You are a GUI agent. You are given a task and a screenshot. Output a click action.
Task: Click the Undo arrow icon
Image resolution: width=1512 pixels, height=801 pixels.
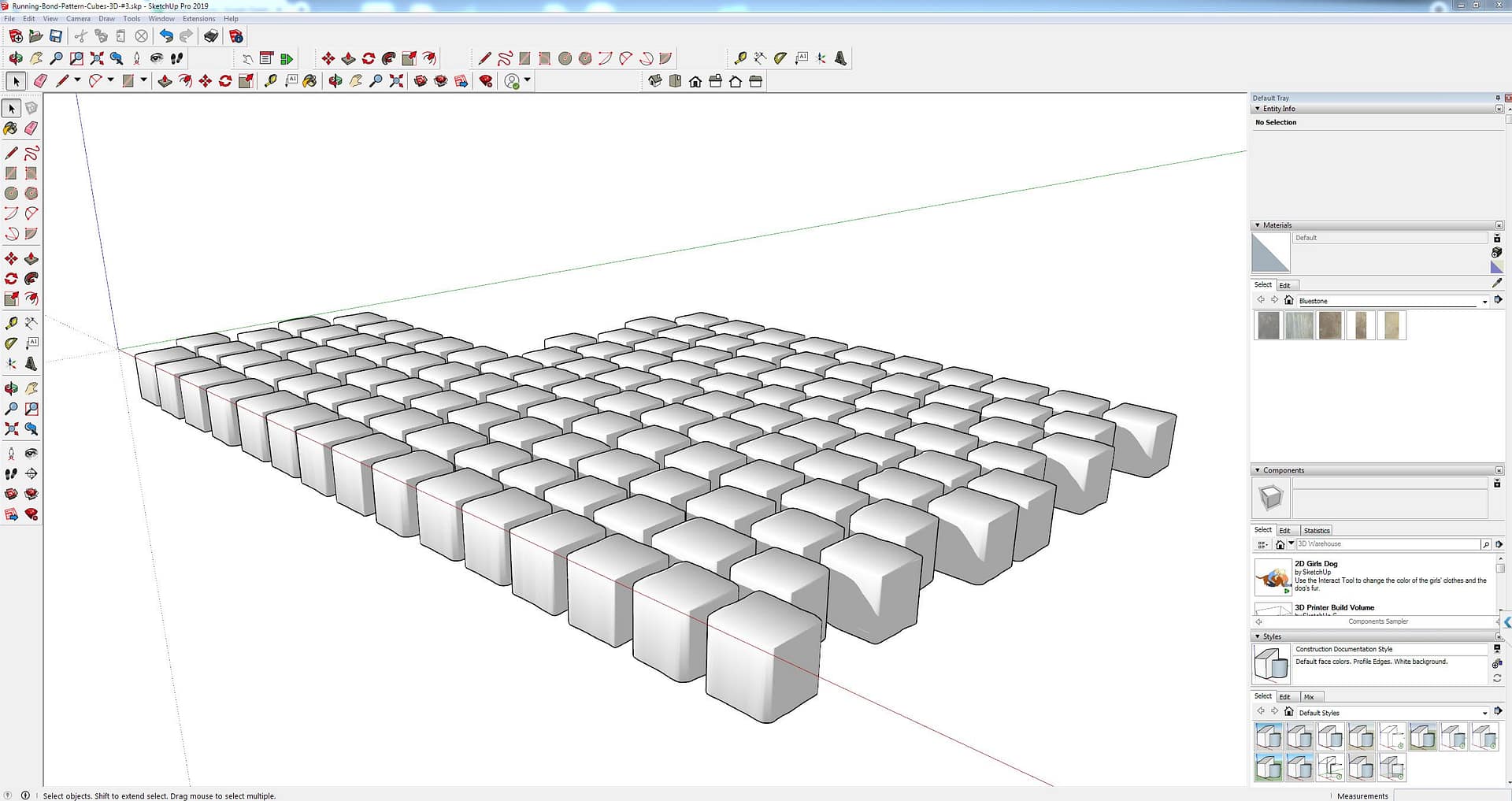[166, 36]
